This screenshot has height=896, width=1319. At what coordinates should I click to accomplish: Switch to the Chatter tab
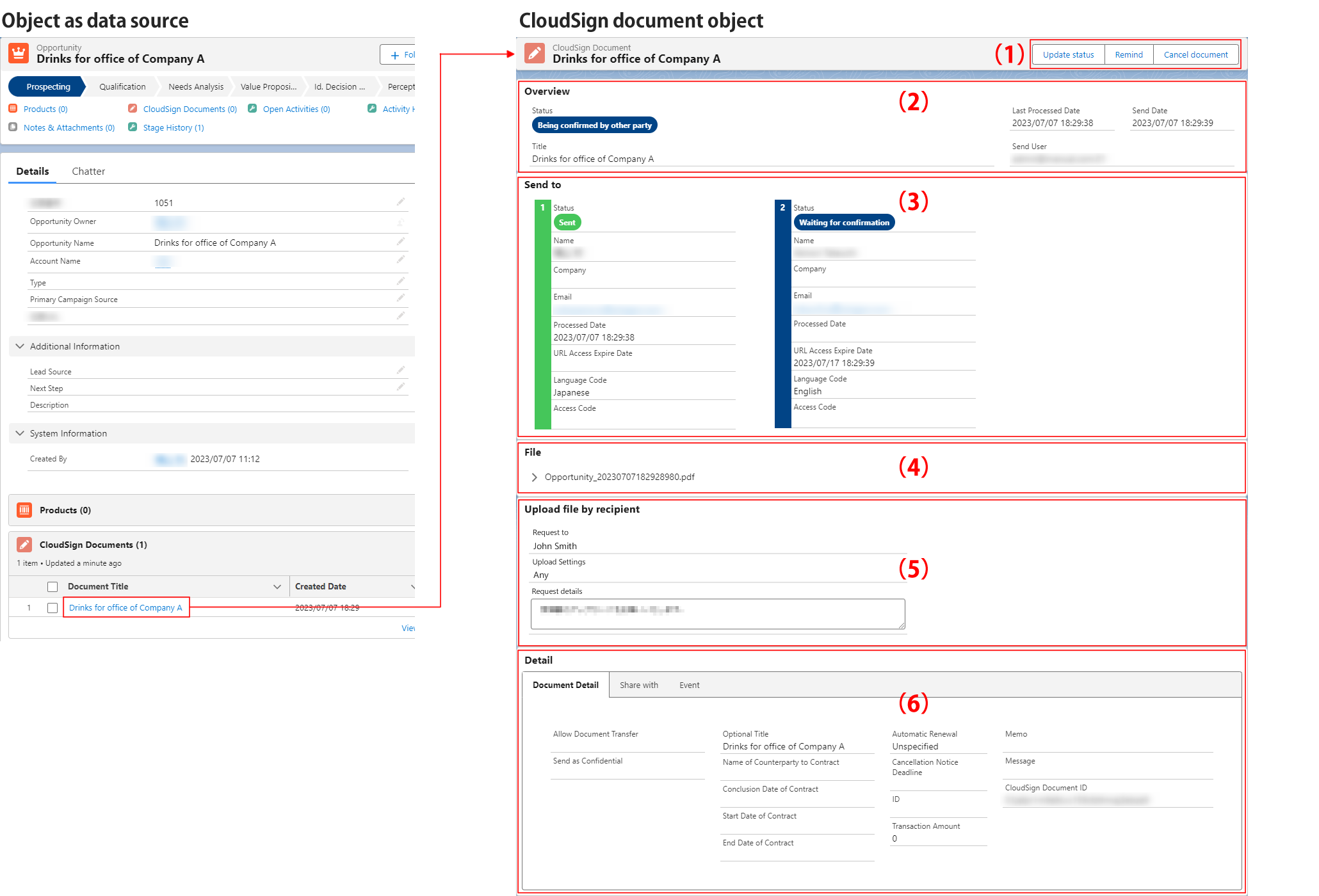[88, 172]
